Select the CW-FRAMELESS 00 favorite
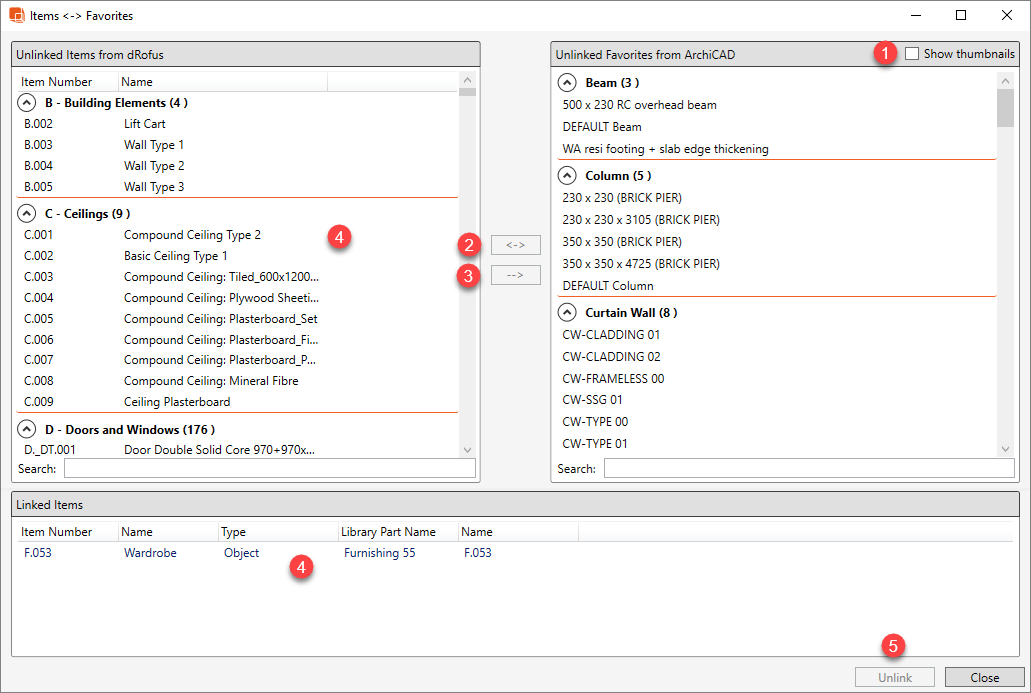This screenshot has height=693, width=1031. [613, 379]
